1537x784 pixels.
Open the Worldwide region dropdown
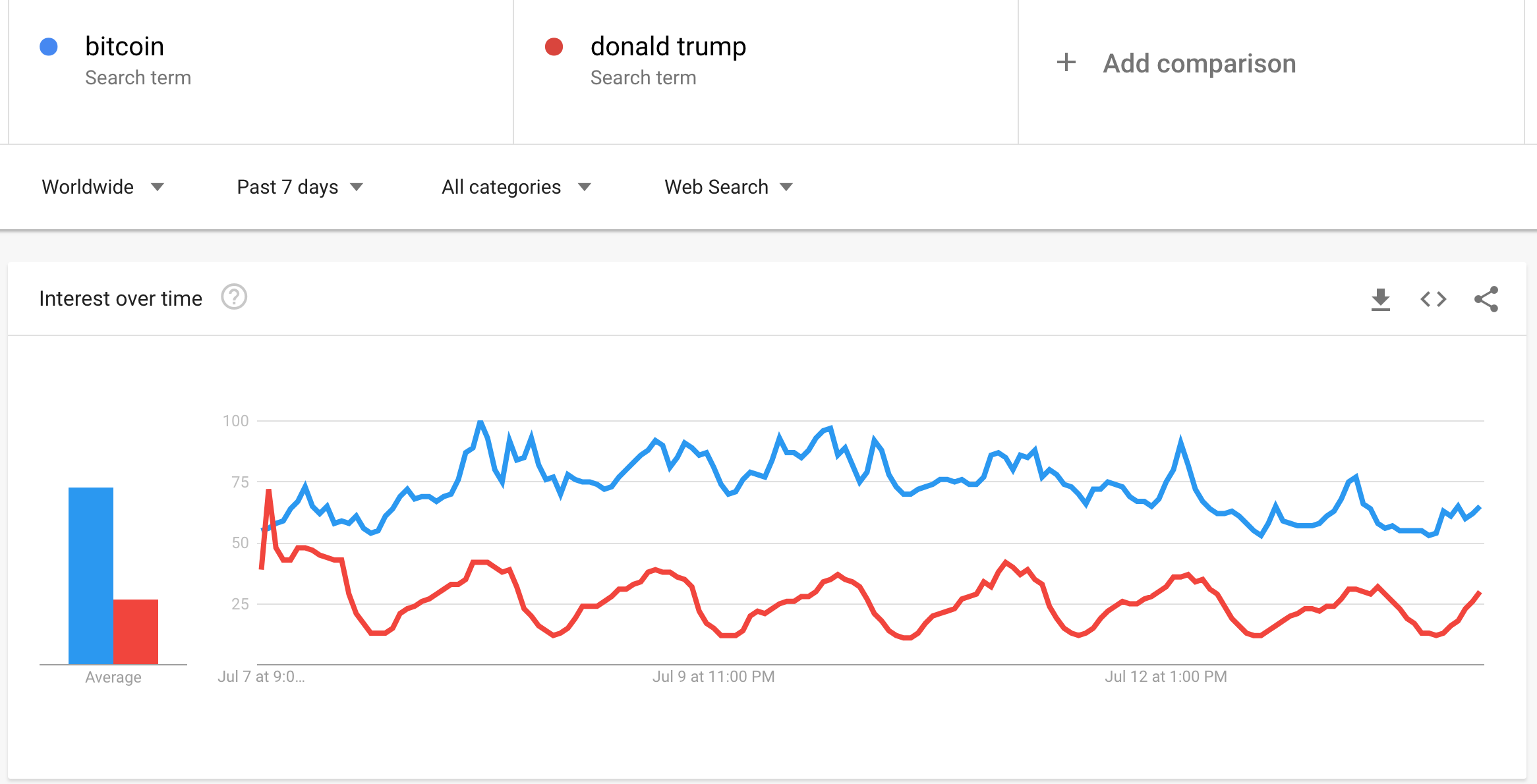click(103, 187)
